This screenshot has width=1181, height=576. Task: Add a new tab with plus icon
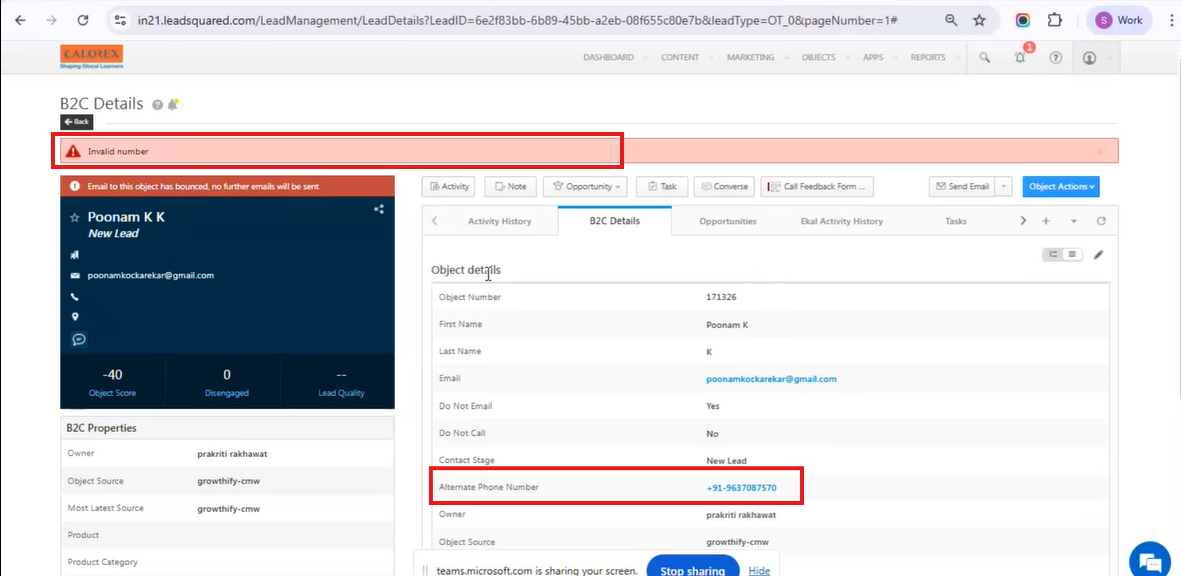click(x=1046, y=221)
